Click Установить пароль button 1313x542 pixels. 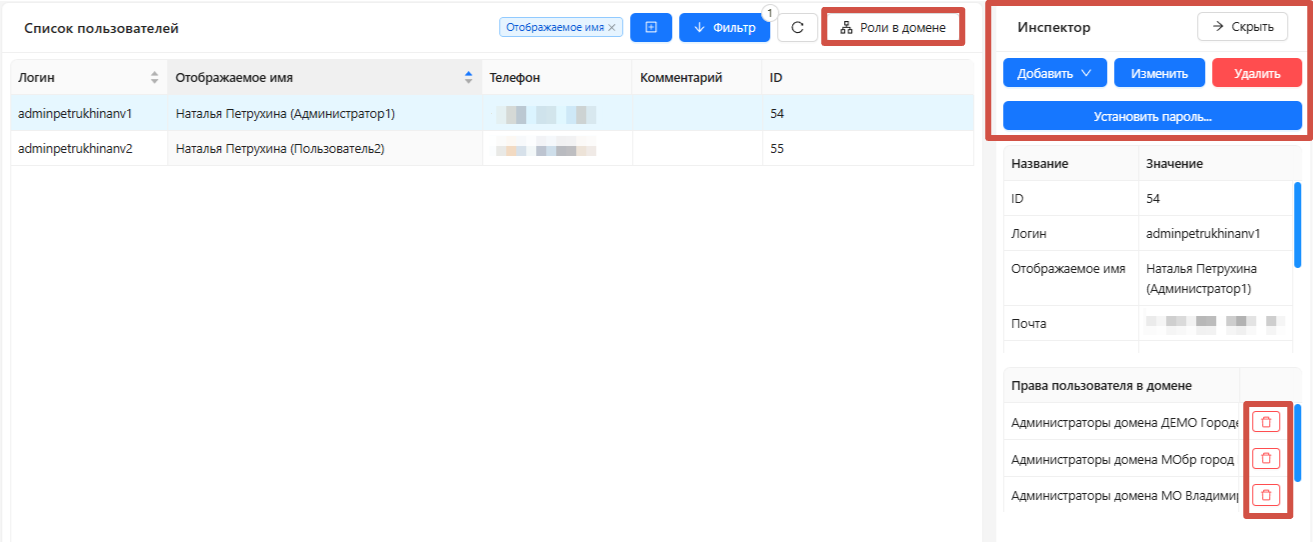pyautogui.click(x=1152, y=116)
